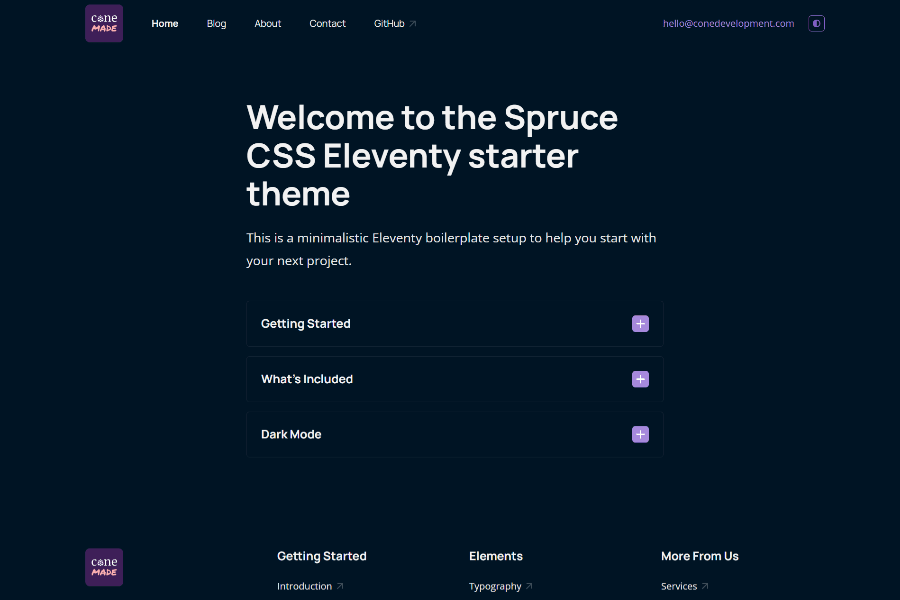Expand the Dark Mode accordion
Image resolution: width=900 pixels, height=600 pixels.
click(x=455, y=434)
